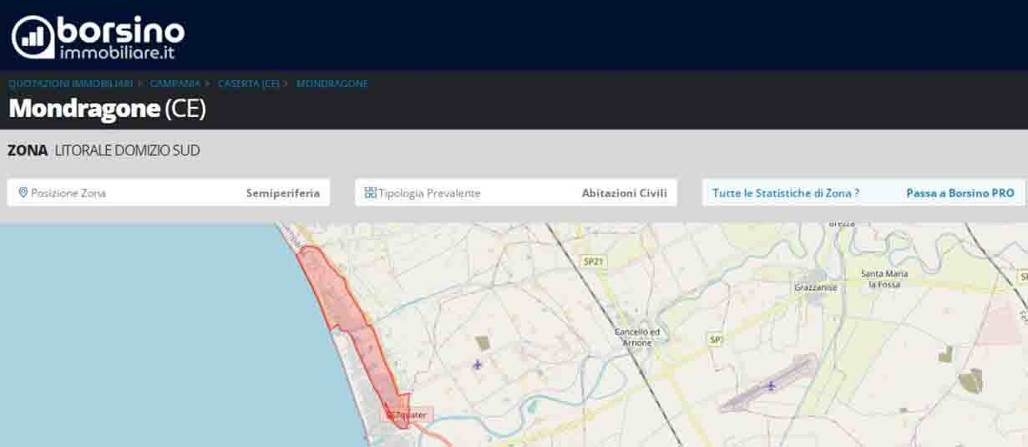Click the Santa Maria la Fossa map label
The image size is (1028, 447).
tap(886, 278)
